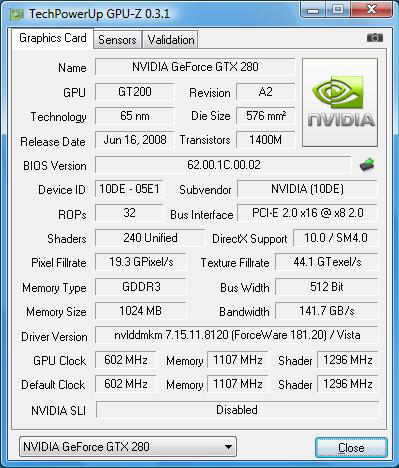Click the GPU Clock field 602 MHz
Image resolution: width=399 pixels, height=468 pixels.
[126, 360]
